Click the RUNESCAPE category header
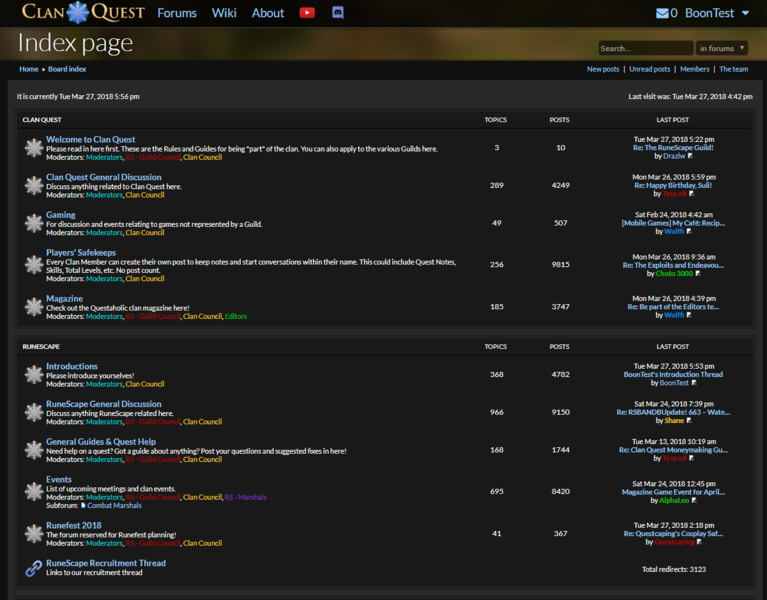 [x=41, y=347]
